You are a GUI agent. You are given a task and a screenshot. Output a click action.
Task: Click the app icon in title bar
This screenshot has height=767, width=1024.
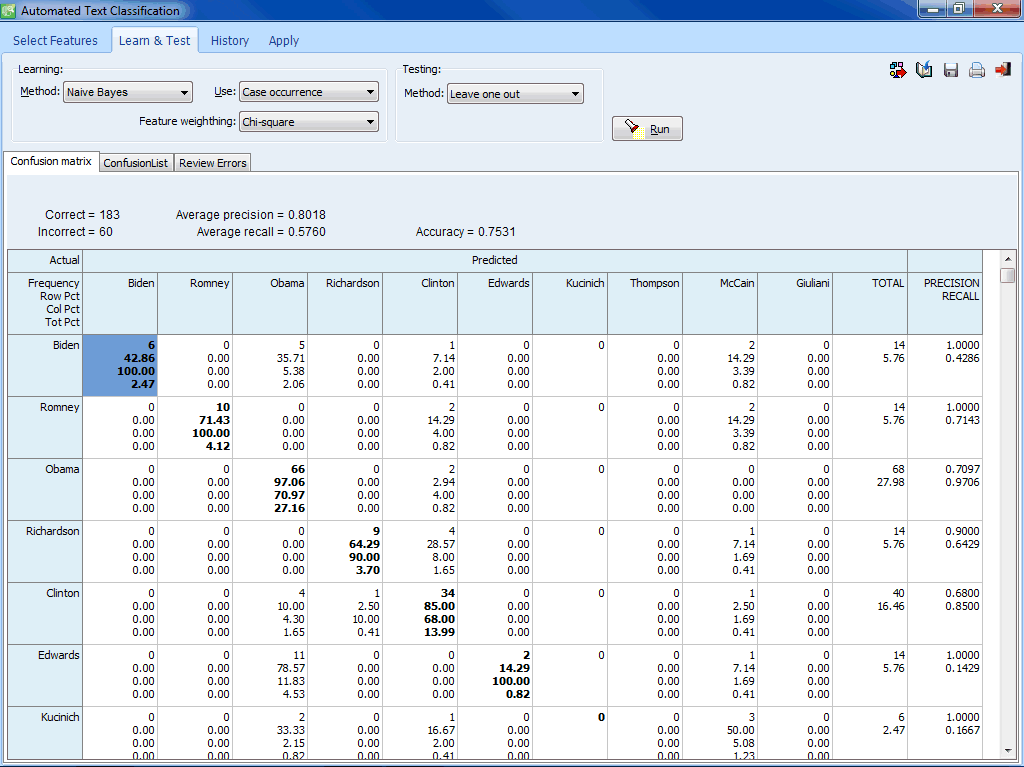10,11
